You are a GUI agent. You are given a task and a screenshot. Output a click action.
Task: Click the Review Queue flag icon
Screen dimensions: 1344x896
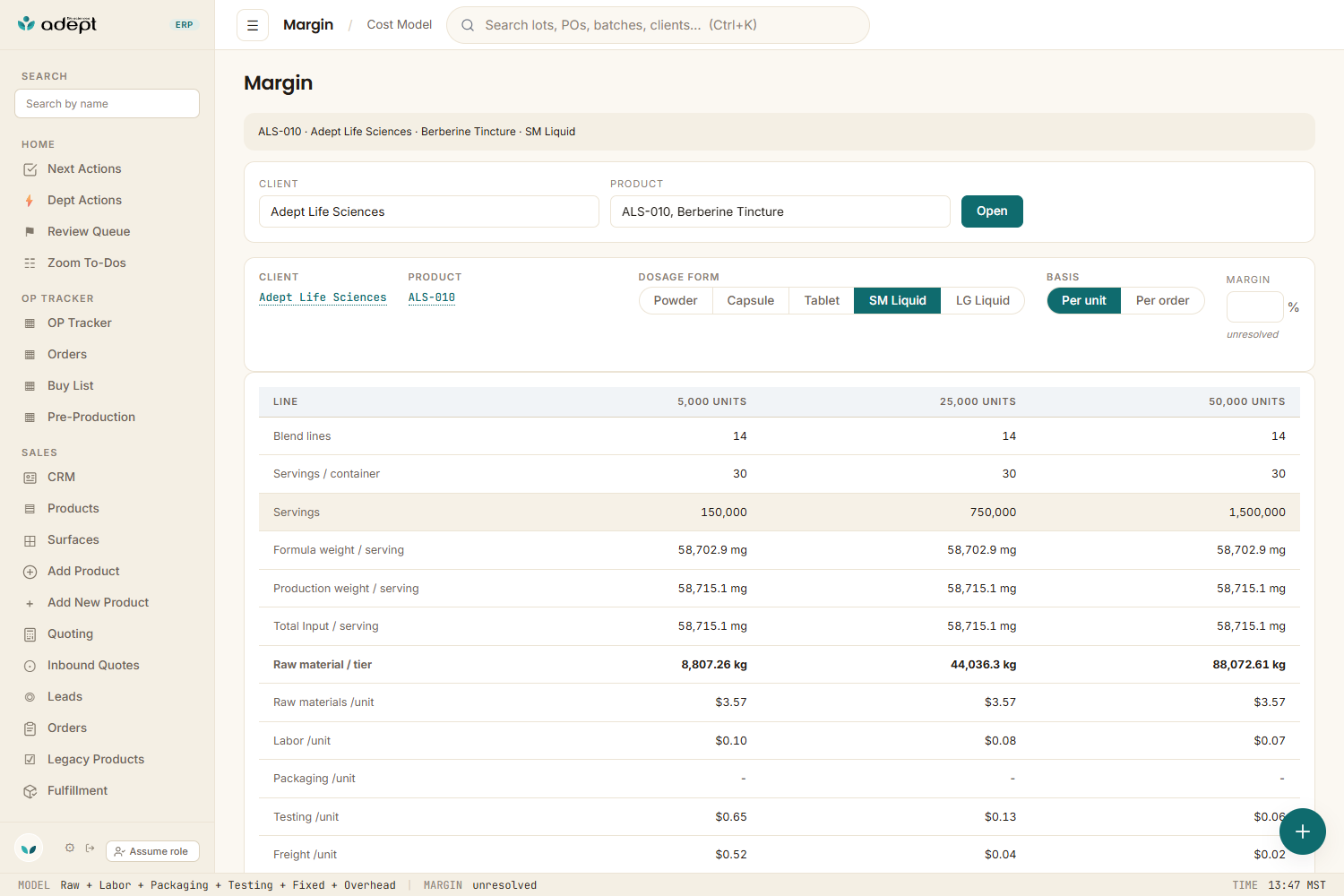pos(30,232)
